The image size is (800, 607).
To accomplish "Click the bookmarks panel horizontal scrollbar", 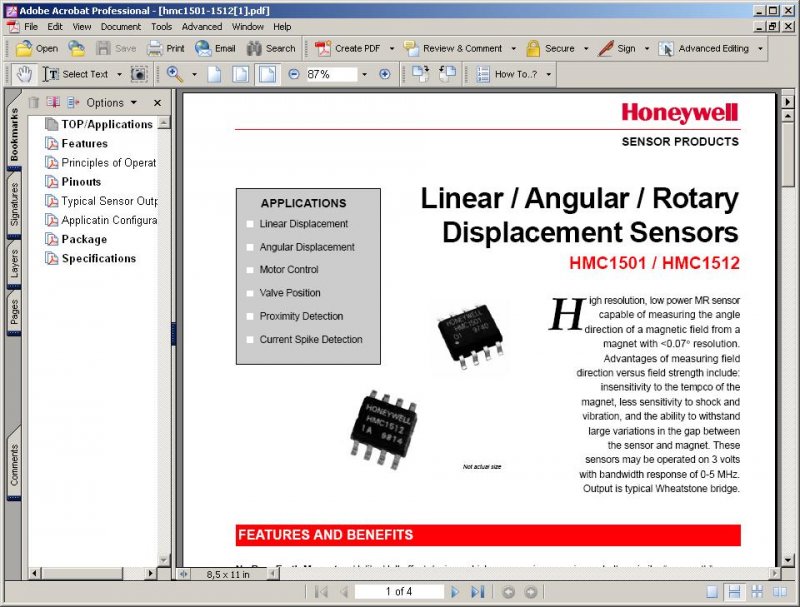I will coord(92,573).
